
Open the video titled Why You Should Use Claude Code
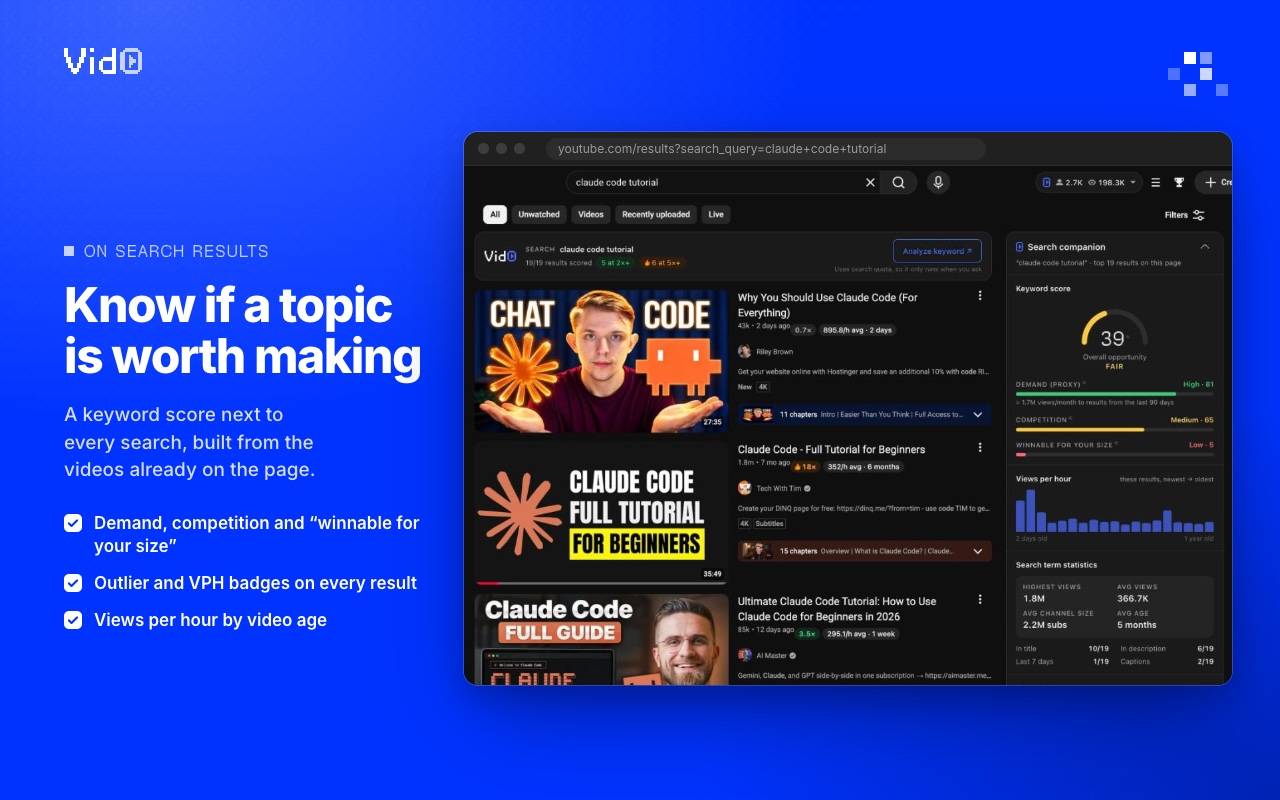click(828, 305)
